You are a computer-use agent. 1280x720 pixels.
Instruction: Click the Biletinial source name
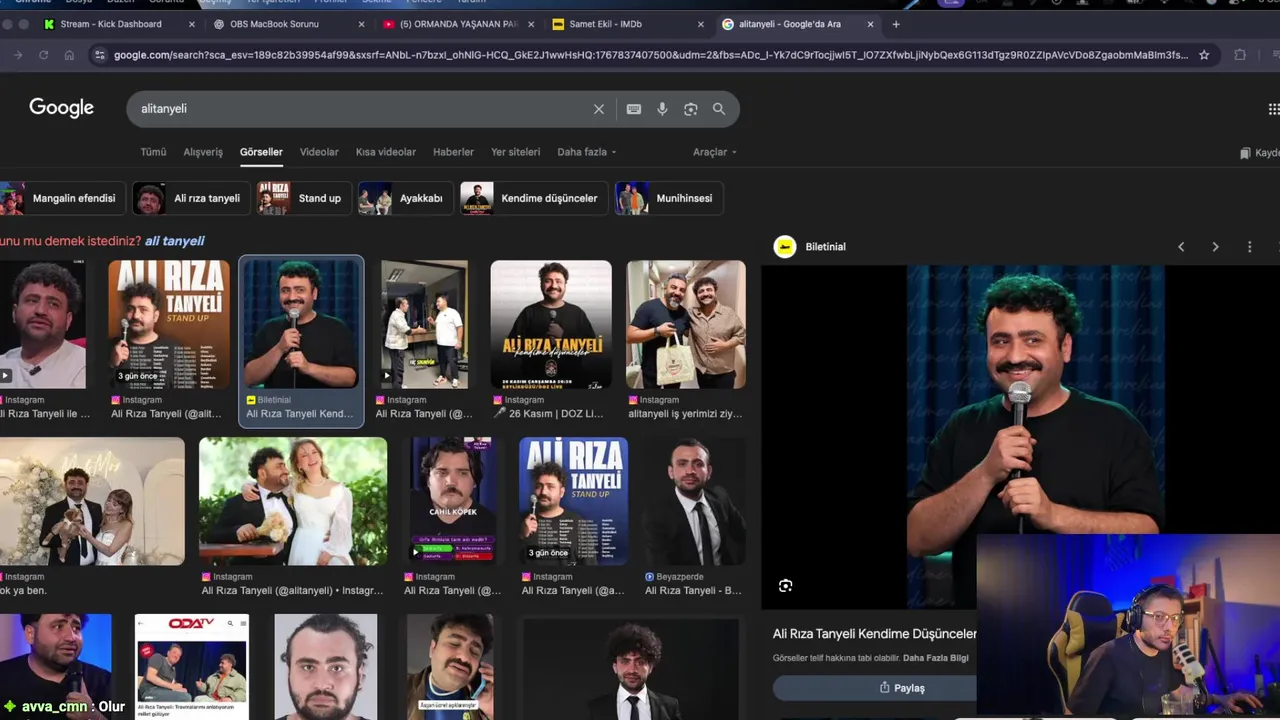(x=825, y=247)
